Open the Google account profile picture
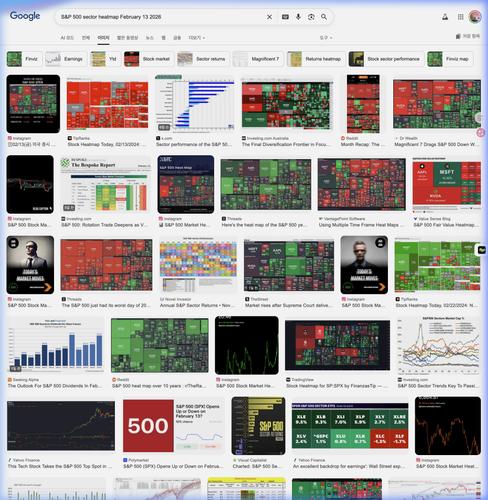This screenshot has height=500, width=488. click(x=475, y=17)
